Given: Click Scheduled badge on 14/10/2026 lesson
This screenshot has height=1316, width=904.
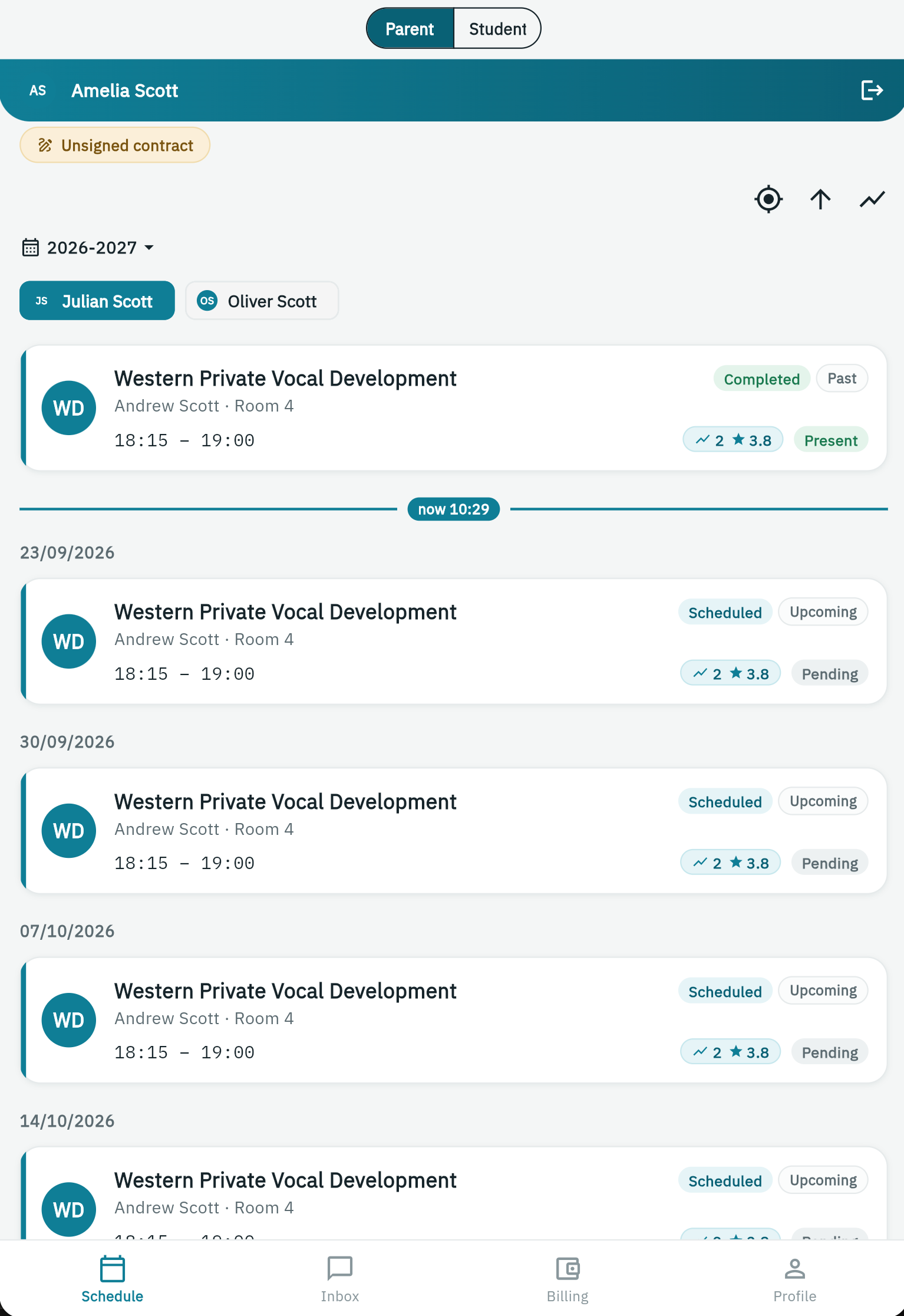Looking at the screenshot, I should (725, 1181).
